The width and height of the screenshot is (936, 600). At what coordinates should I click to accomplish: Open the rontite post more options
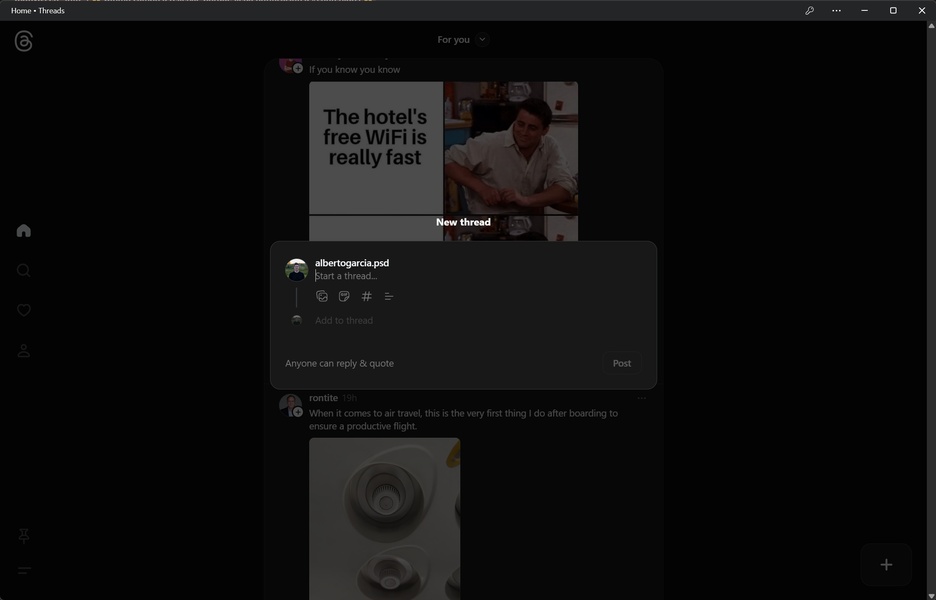(641, 398)
